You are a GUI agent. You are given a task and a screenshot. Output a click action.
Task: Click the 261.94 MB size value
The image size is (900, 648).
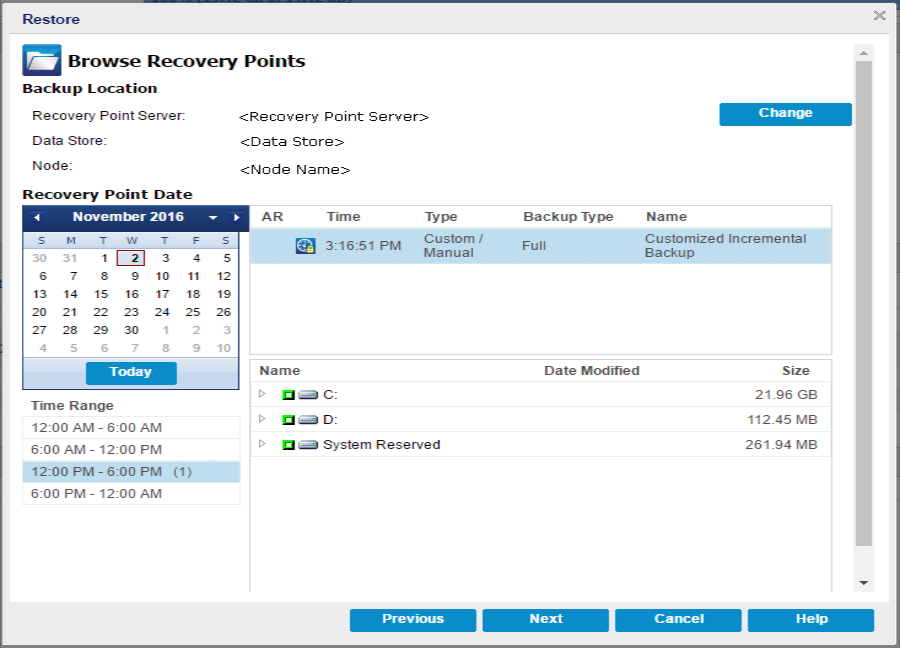click(781, 445)
